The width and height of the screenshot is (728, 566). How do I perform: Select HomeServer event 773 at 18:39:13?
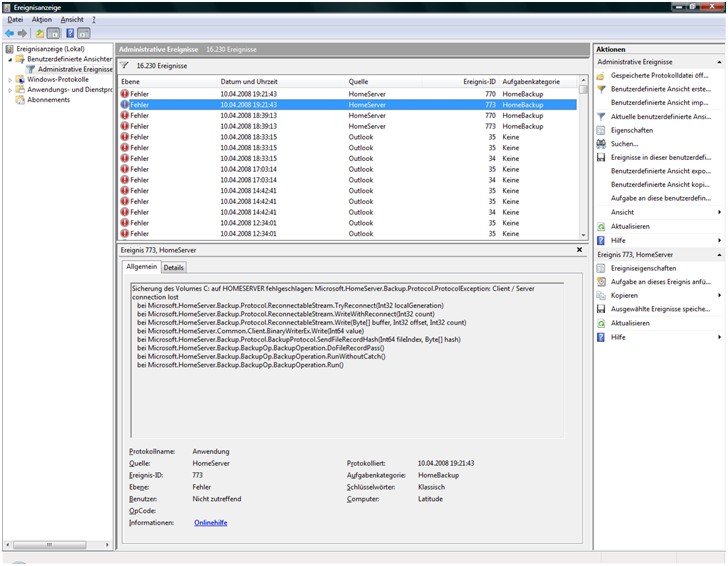(347, 126)
